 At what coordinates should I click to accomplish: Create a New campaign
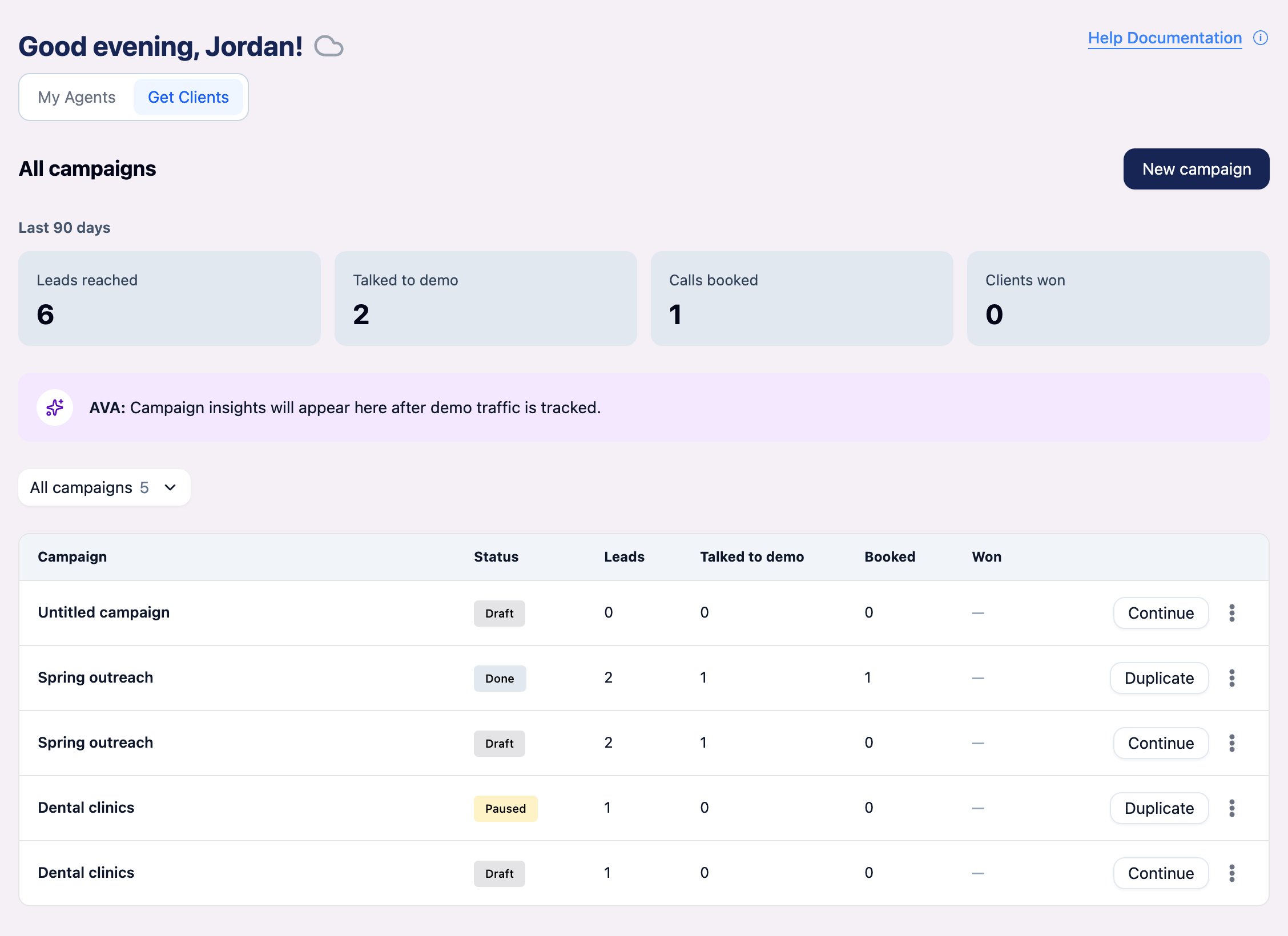pyautogui.click(x=1197, y=169)
